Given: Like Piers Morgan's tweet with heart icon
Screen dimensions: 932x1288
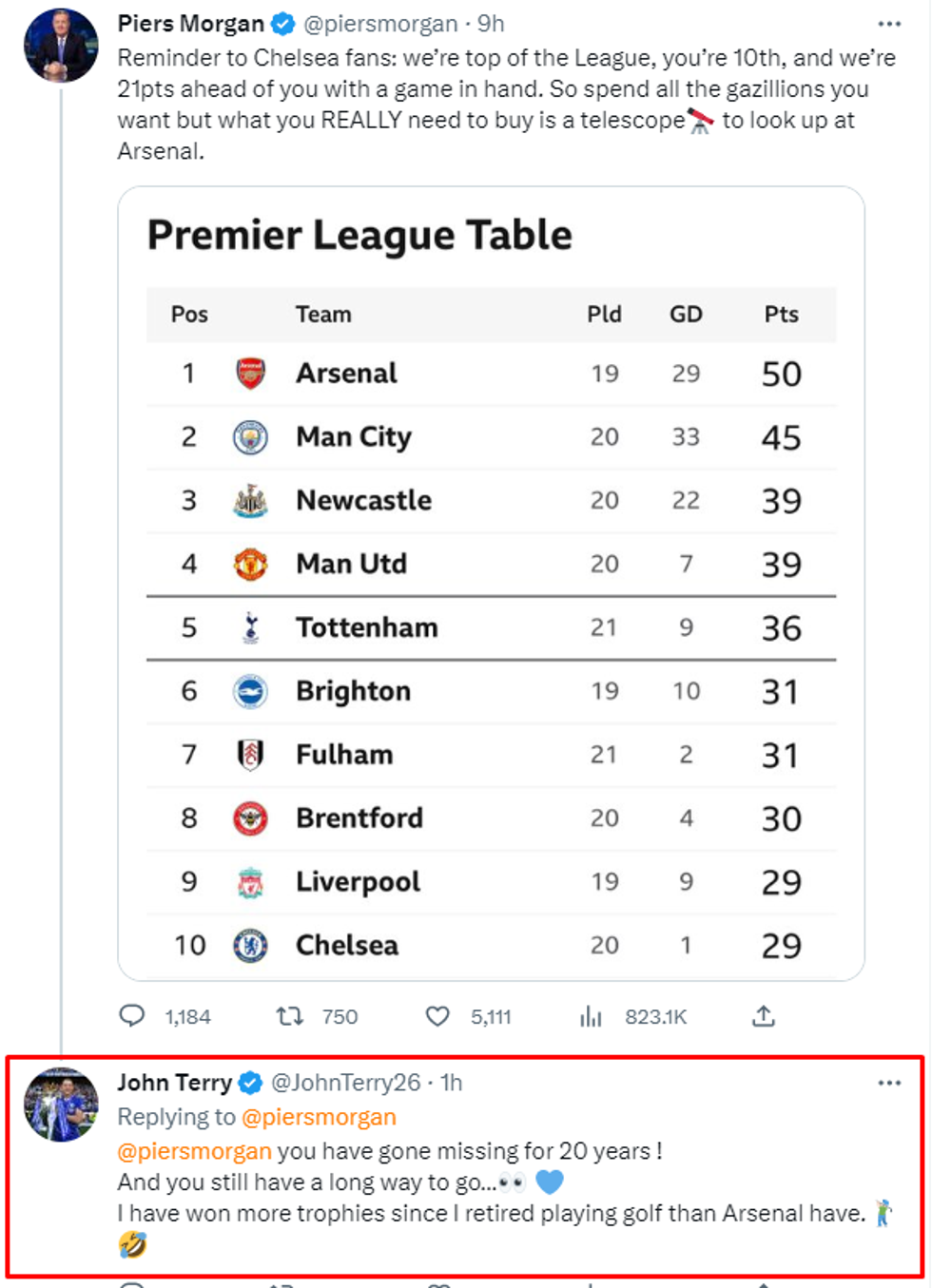Looking at the screenshot, I should click(437, 1016).
